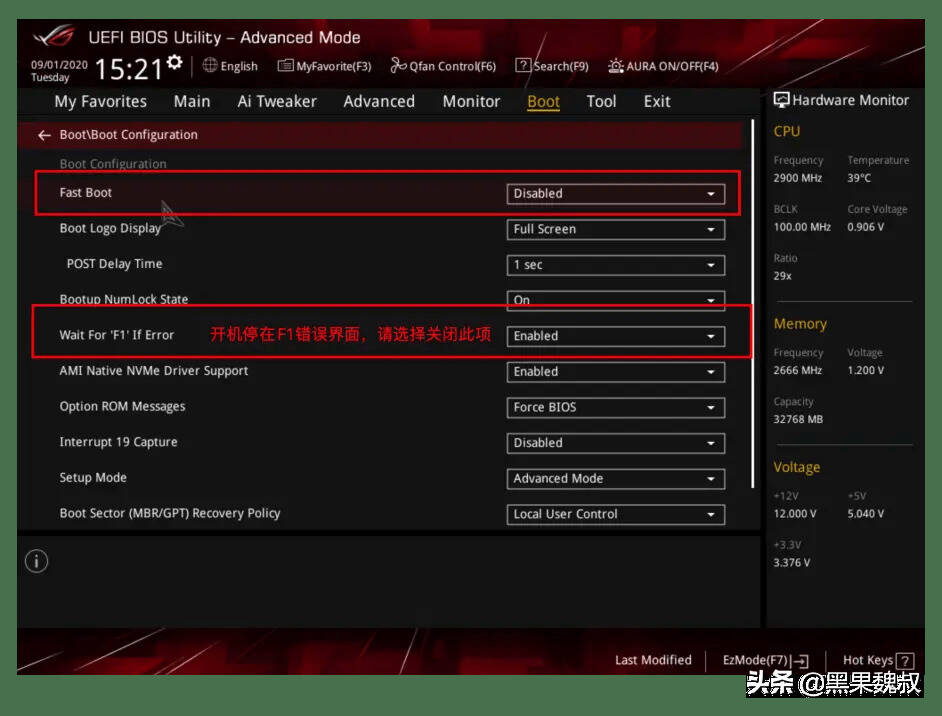Click the CPU temperature value 39°C
The image size is (942, 716).
(859, 178)
